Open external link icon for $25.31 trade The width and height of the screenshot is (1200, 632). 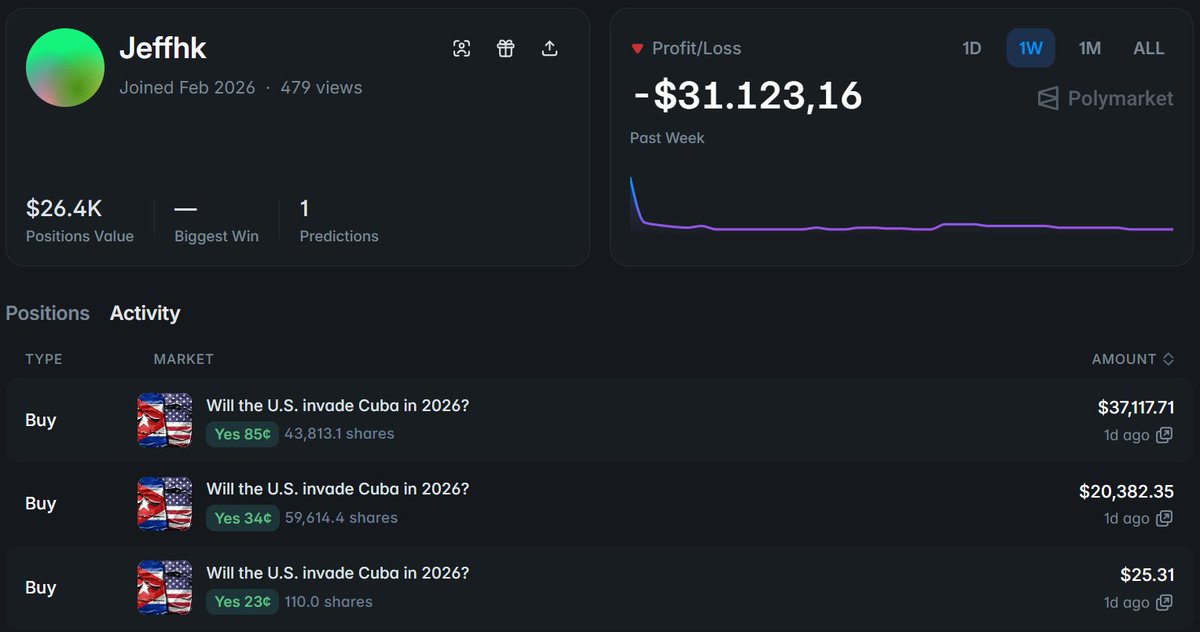point(1164,603)
